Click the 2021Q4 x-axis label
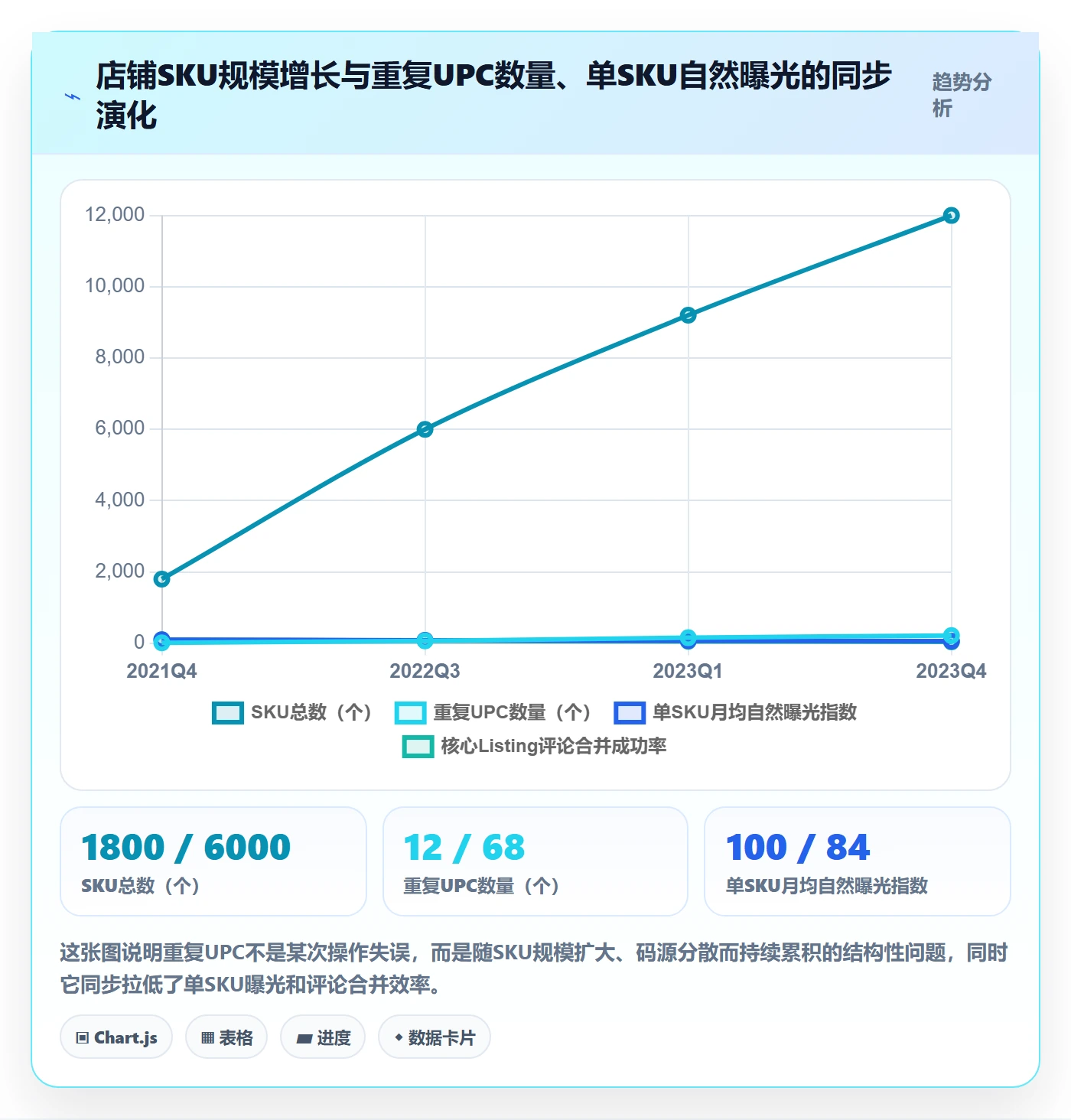The height and width of the screenshot is (1120, 1071). click(x=161, y=671)
